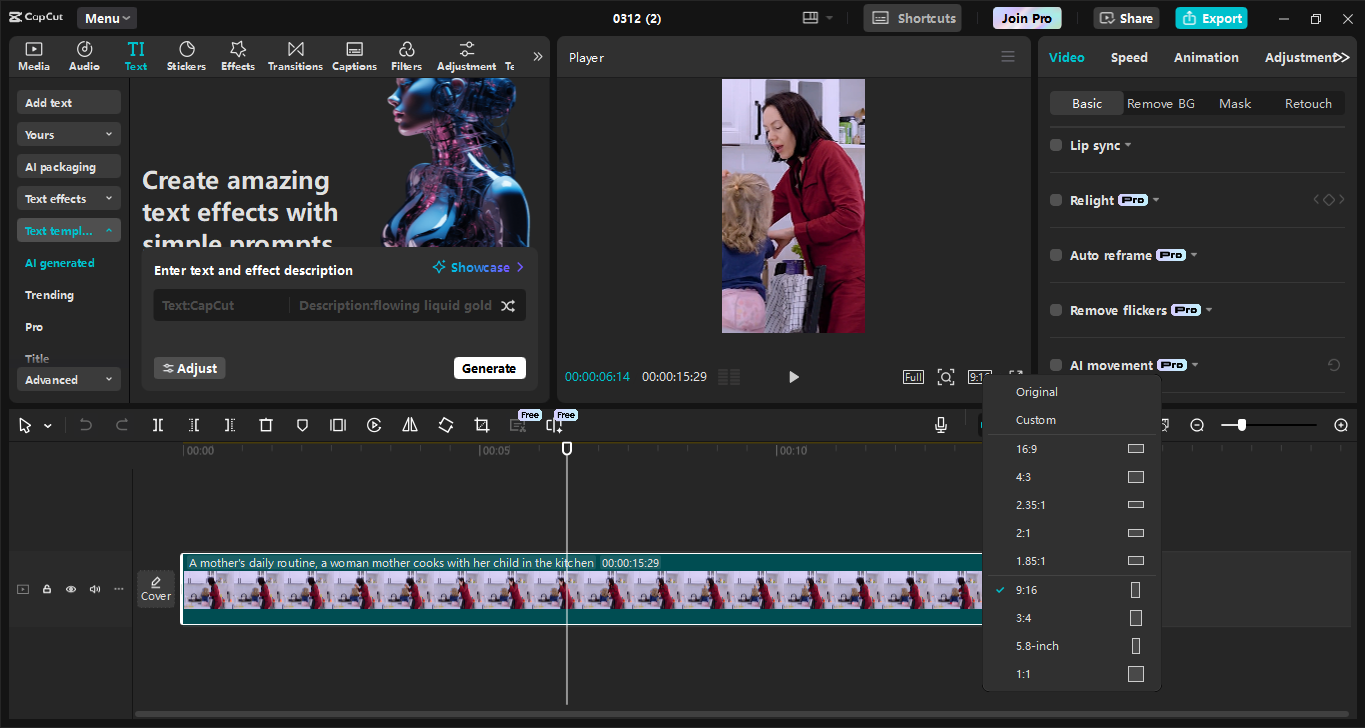1365x728 pixels.
Task: Switch to the Speed tab
Action: coord(1129,57)
